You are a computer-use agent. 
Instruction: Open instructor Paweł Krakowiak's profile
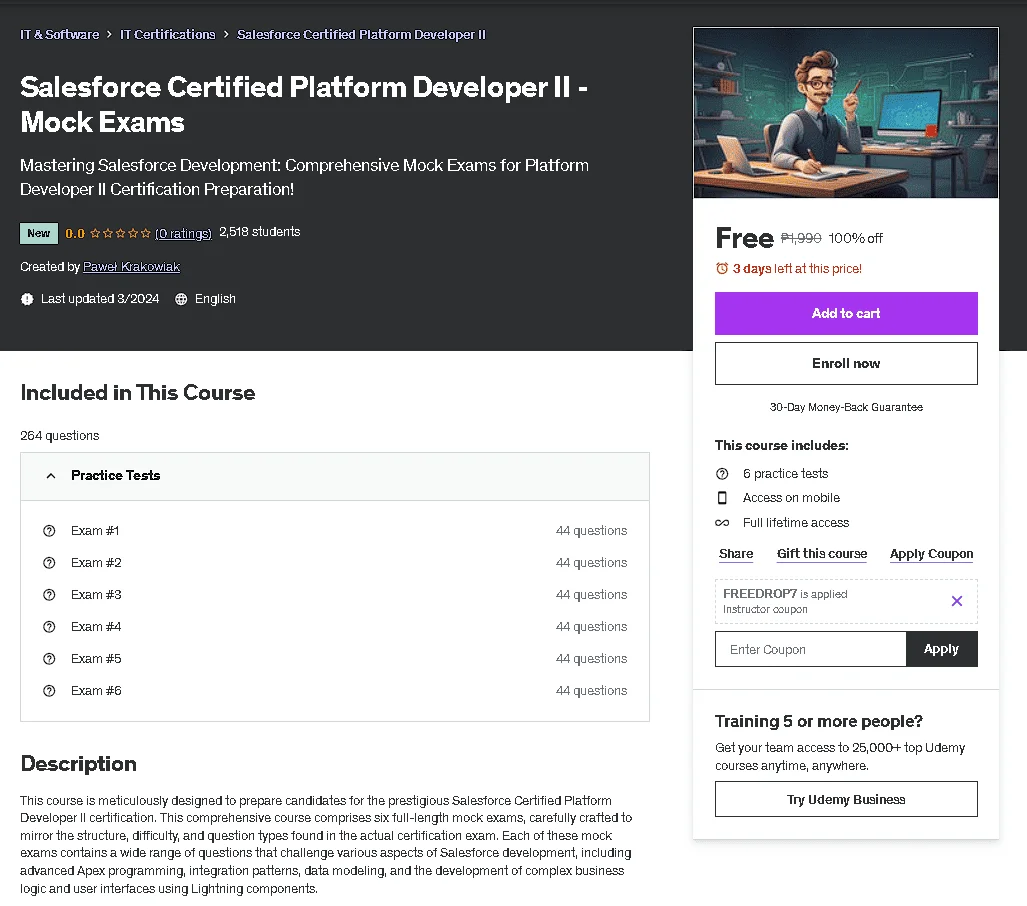pos(131,267)
